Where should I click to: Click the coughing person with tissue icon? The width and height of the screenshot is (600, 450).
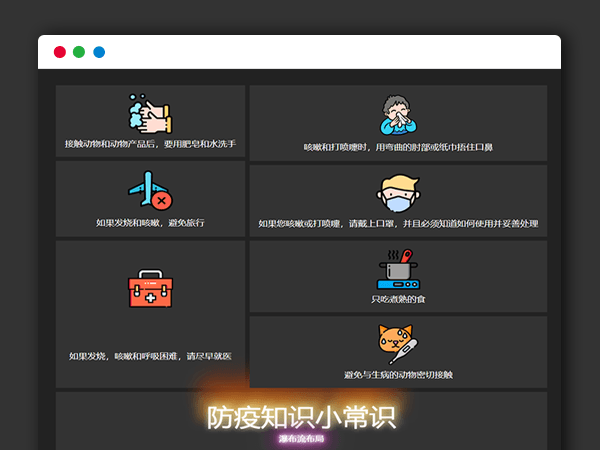(x=398, y=115)
